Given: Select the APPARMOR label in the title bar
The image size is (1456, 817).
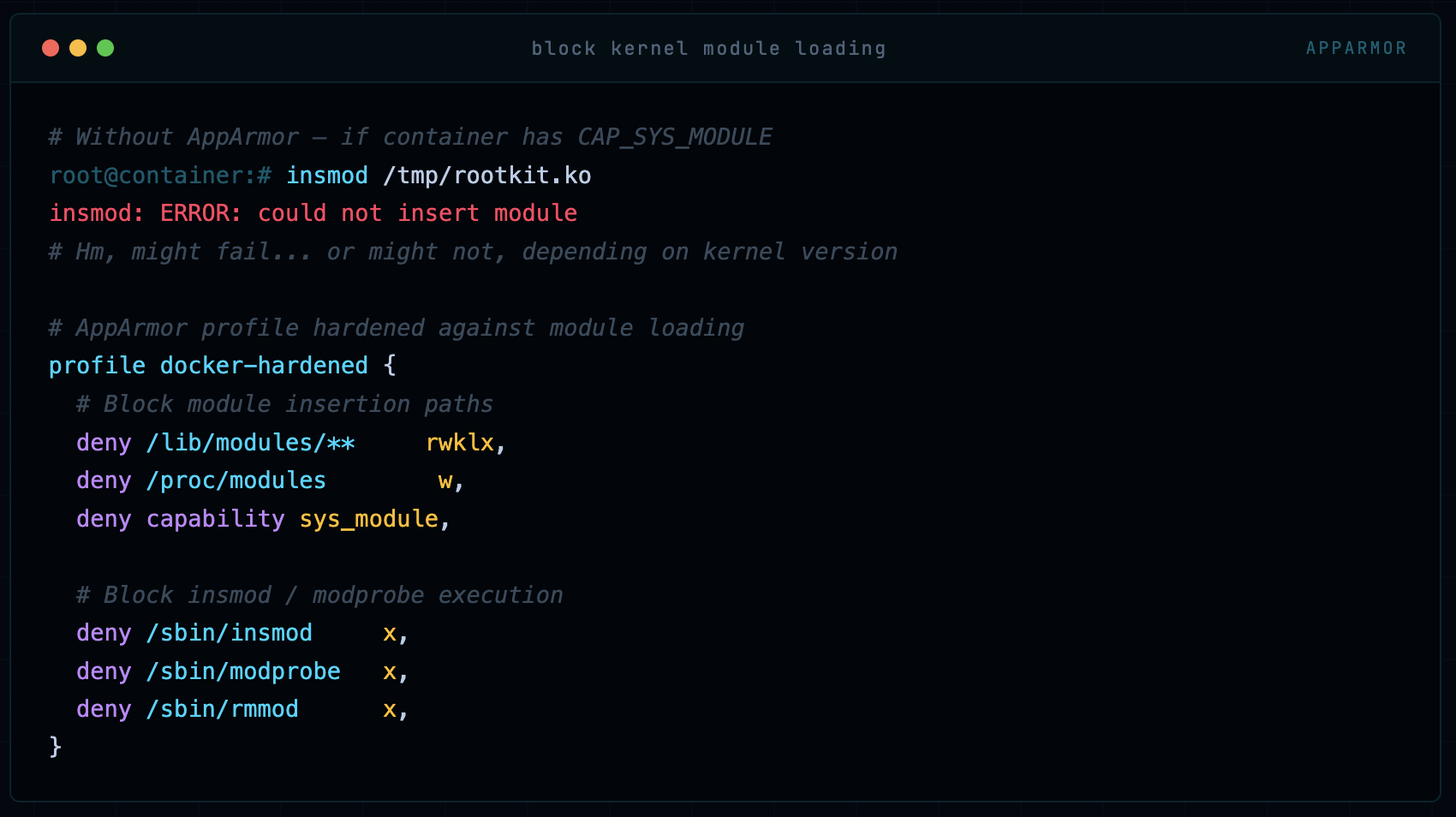Looking at the screenshot, I should (1357, 48).
